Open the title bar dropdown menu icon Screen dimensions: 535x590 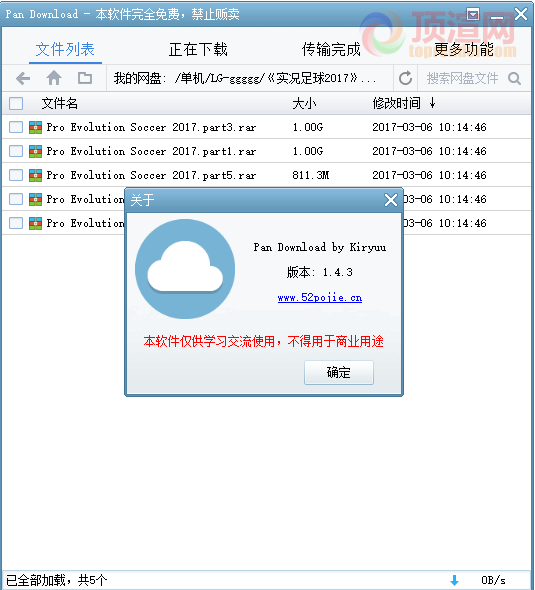pos(473,14)
